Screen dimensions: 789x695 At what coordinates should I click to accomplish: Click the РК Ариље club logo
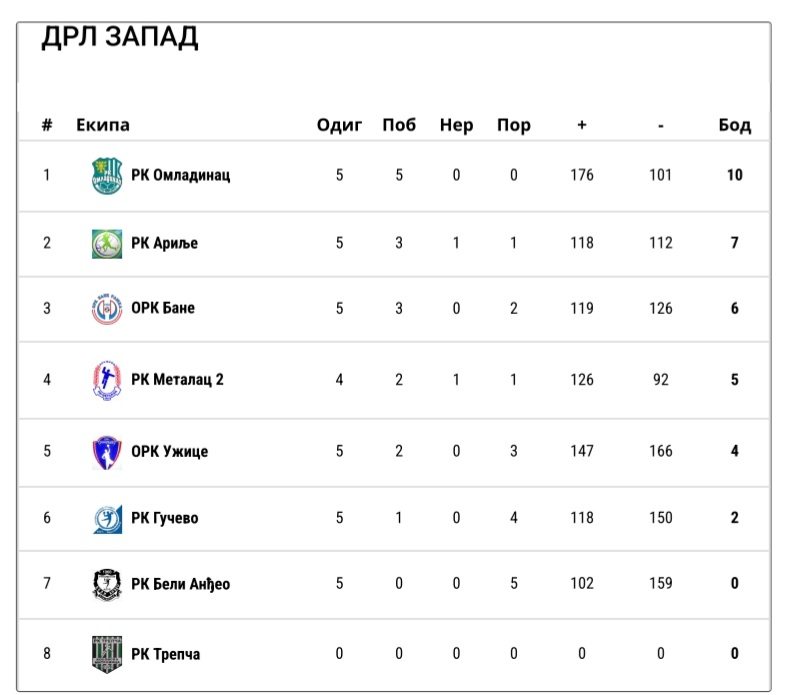(x=107, y=244)
